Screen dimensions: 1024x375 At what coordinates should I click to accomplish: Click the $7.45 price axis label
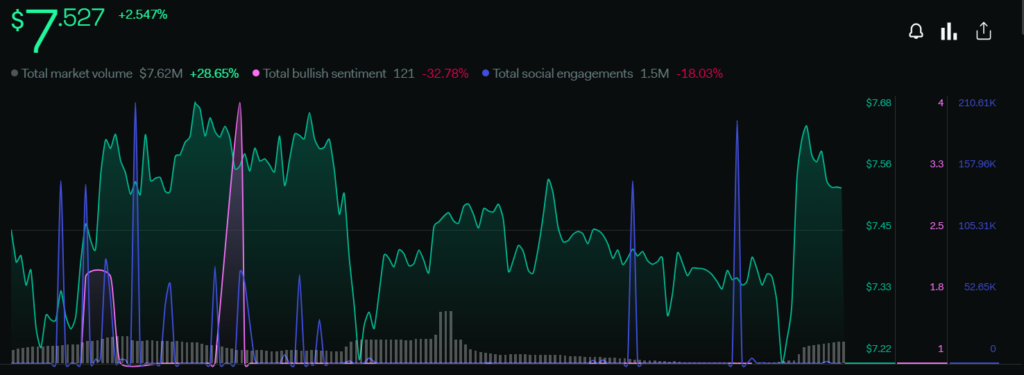coord(878,226)
